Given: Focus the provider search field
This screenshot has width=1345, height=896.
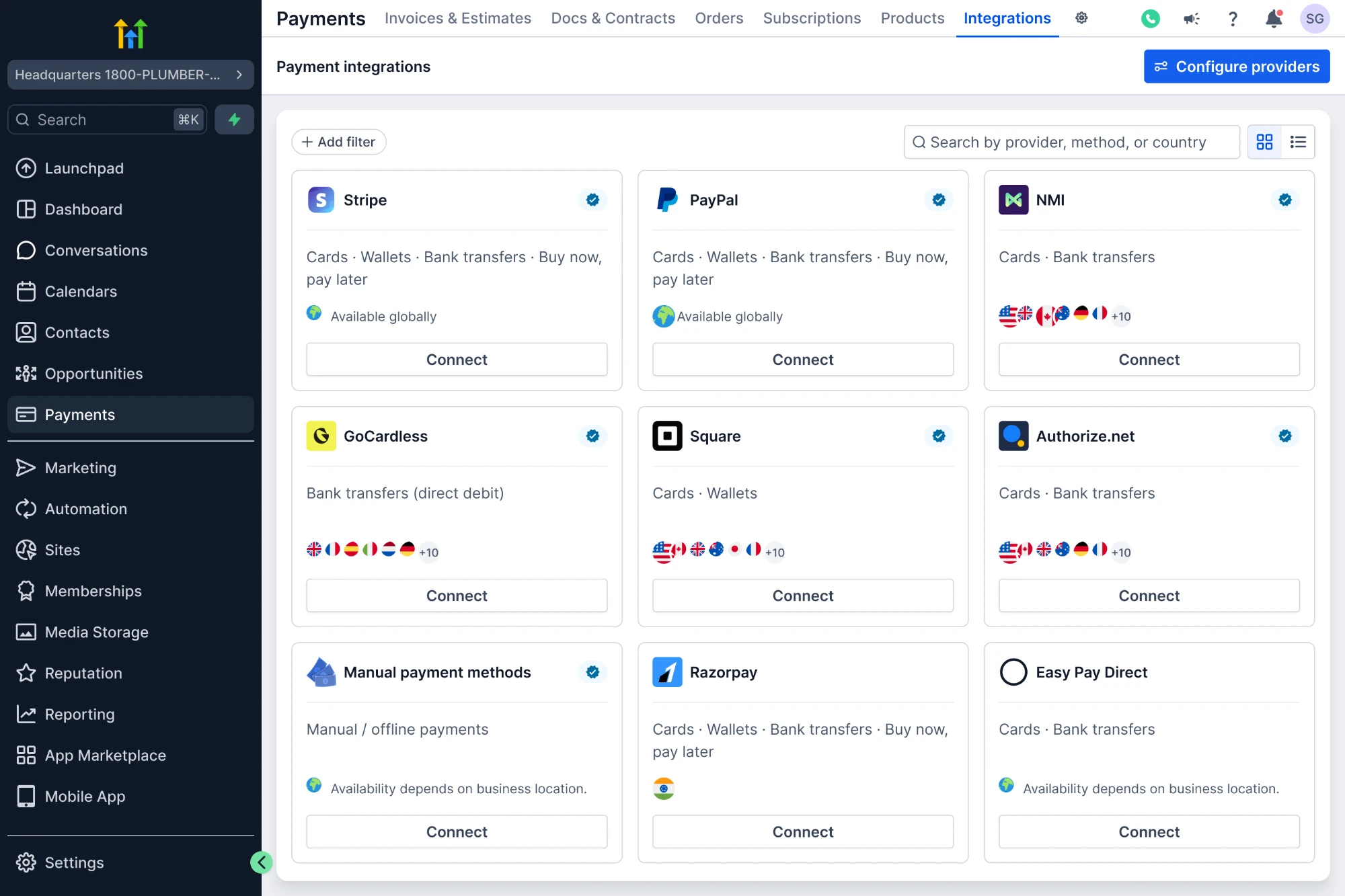Looking at the screenshot, I should point(1072,142).
